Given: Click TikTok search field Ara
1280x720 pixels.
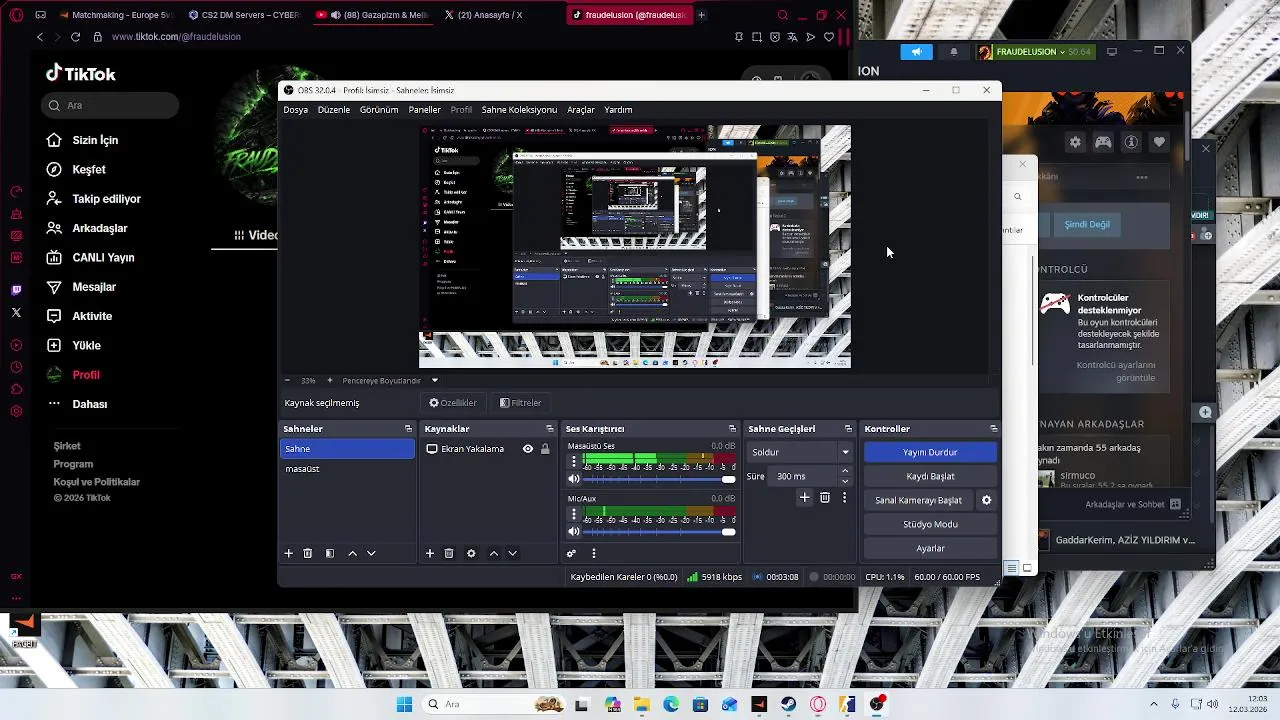Looking at the screenshot, I should [x=110, y=105].
